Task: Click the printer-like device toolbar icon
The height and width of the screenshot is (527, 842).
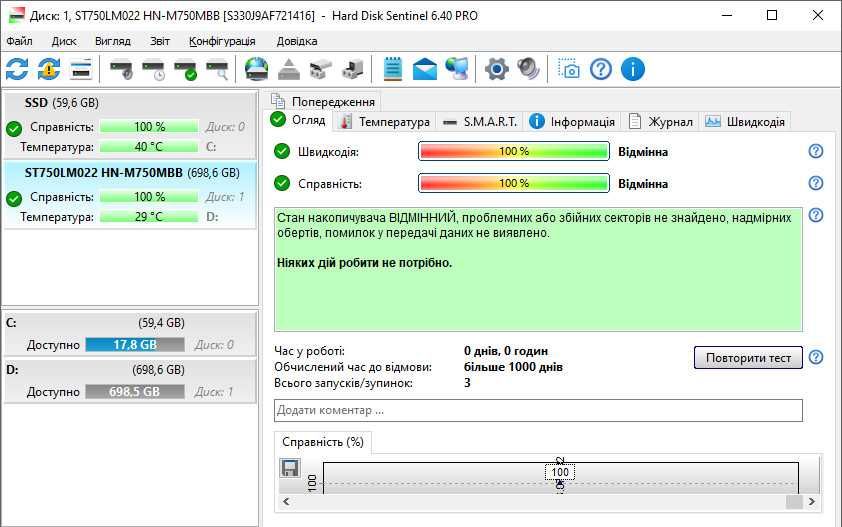Action: (321, 69)
